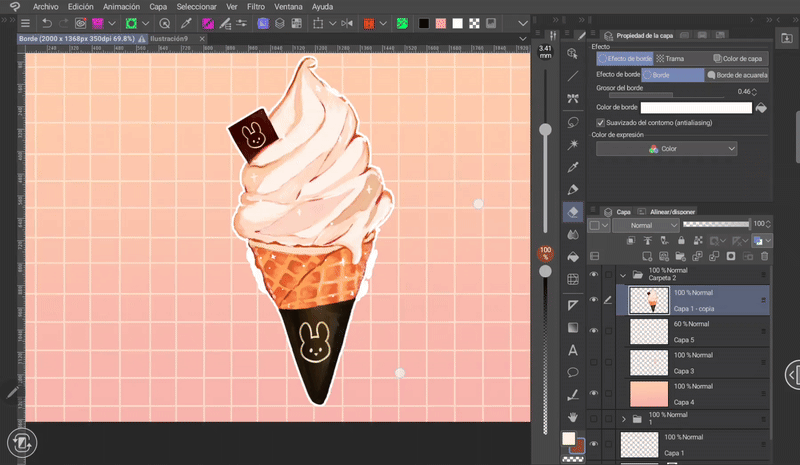Open the Filtro menu
800x465 pixels.
(x=256, y=6)
